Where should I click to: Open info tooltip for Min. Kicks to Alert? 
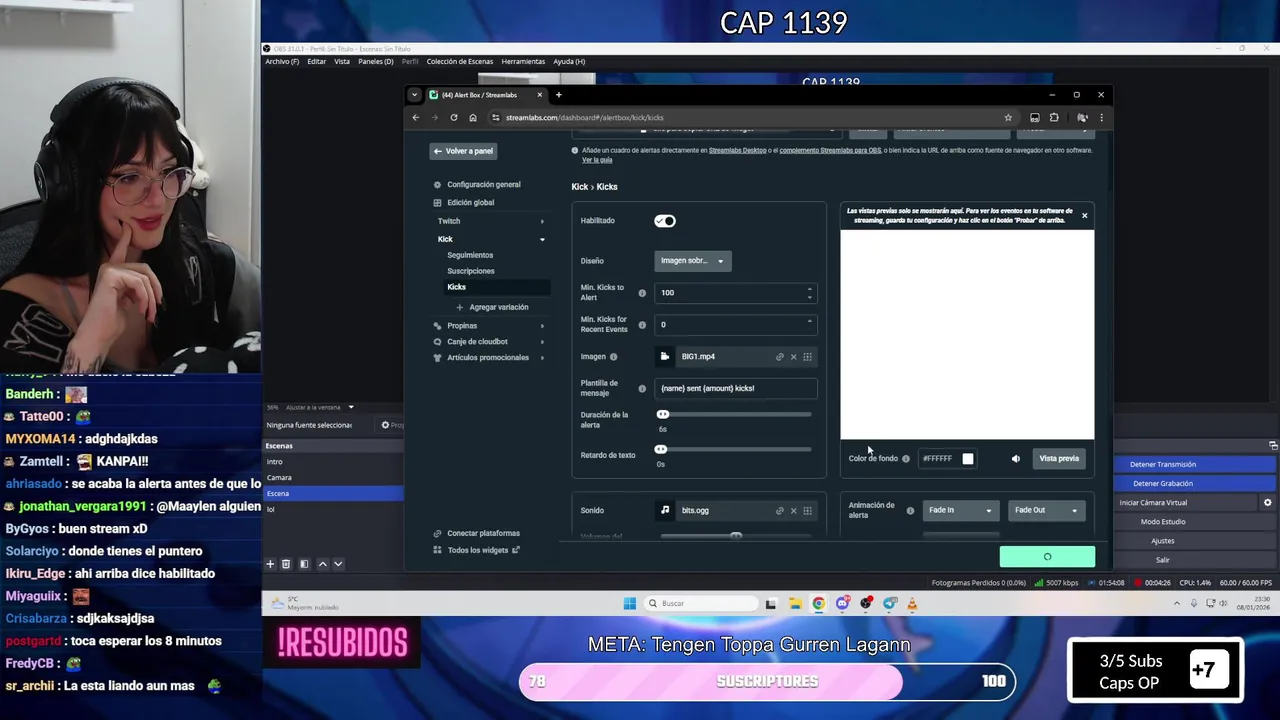642,293
